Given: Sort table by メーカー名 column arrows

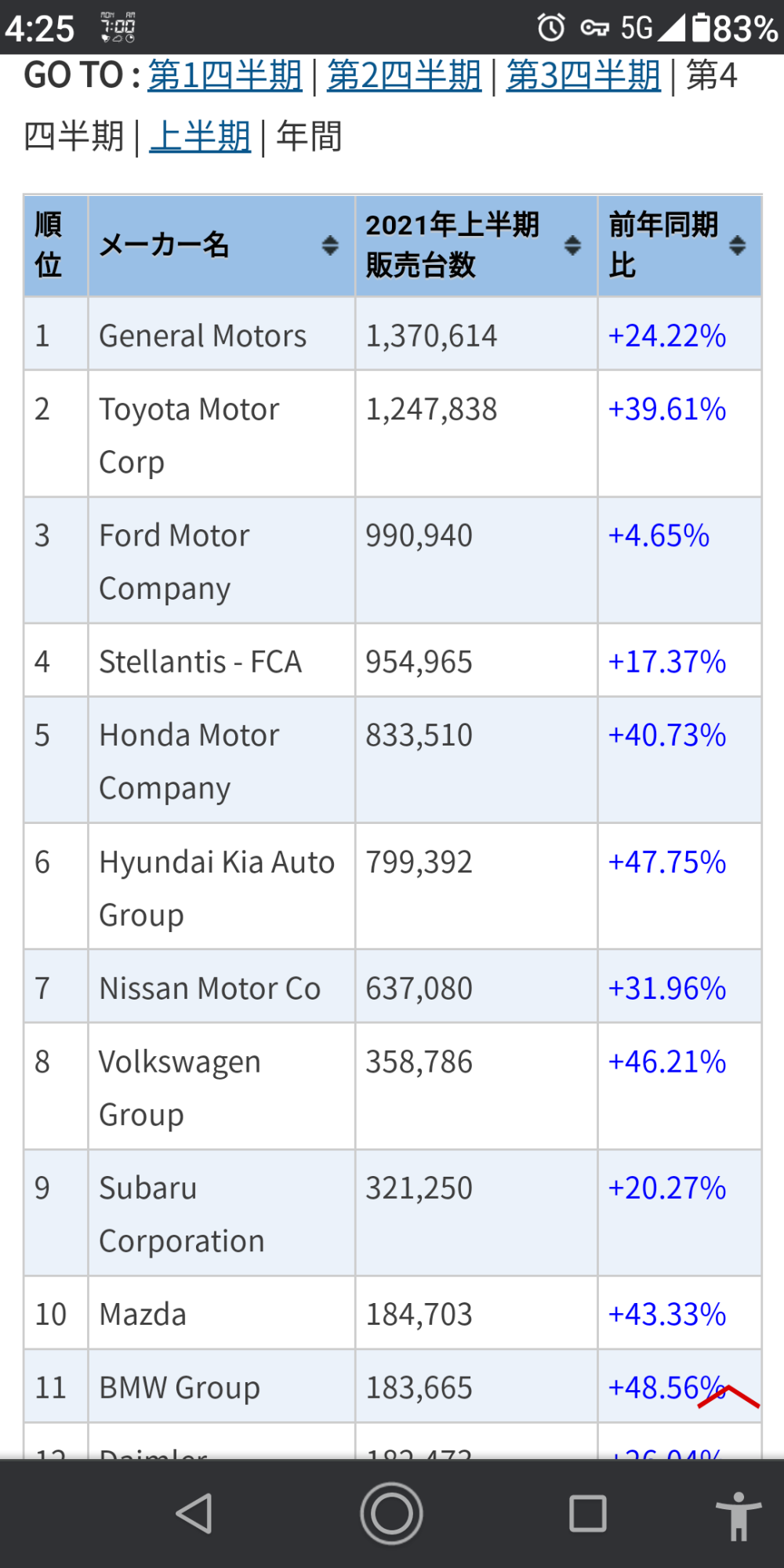Looking at the screenshot, I should (330, 245).
